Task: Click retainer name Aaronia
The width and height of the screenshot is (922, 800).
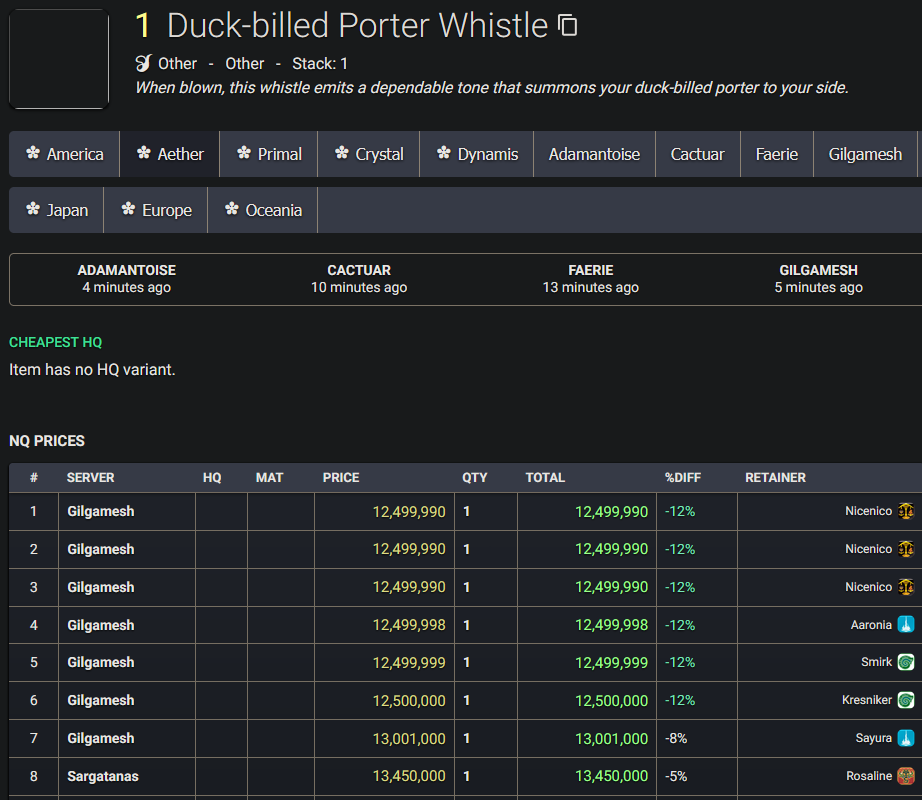Action: (x=871, y=625)
